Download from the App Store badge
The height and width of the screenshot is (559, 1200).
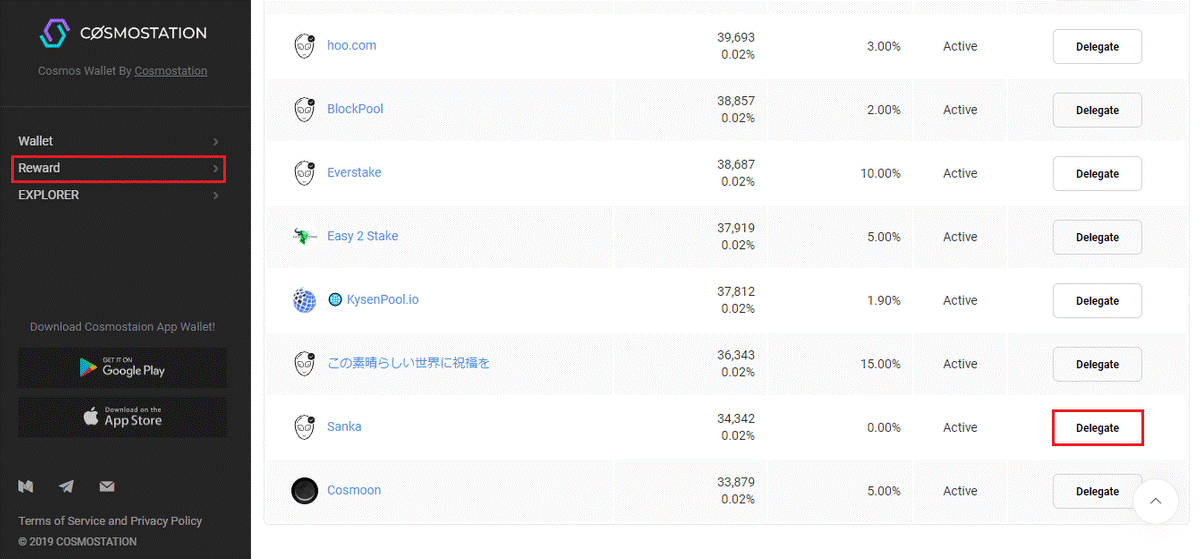(122, 417)
